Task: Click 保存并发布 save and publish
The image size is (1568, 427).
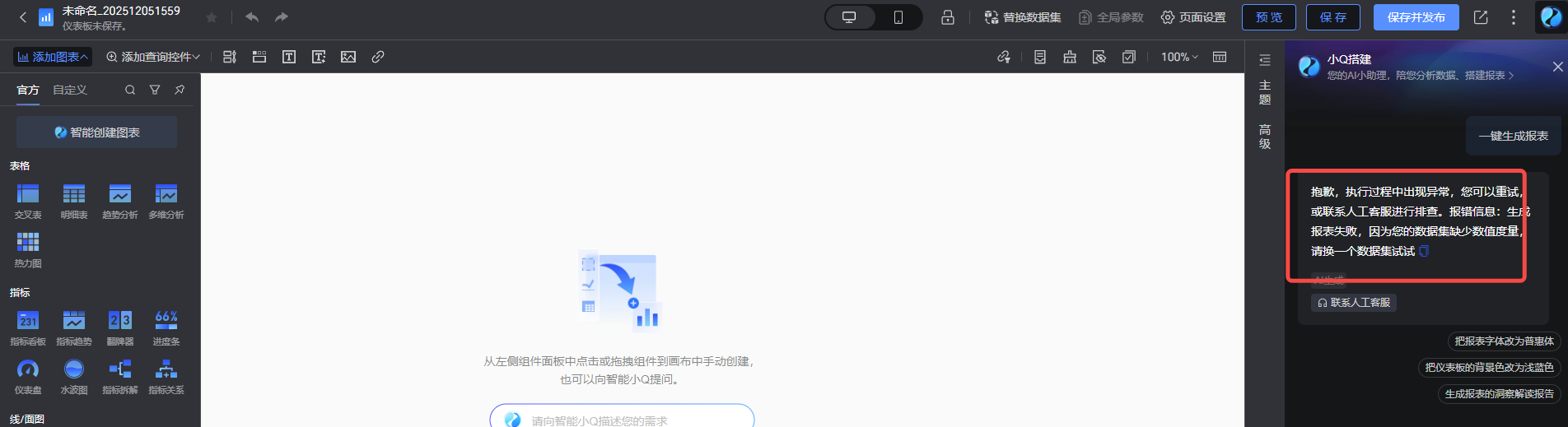Action: (x=1416, y=17)
